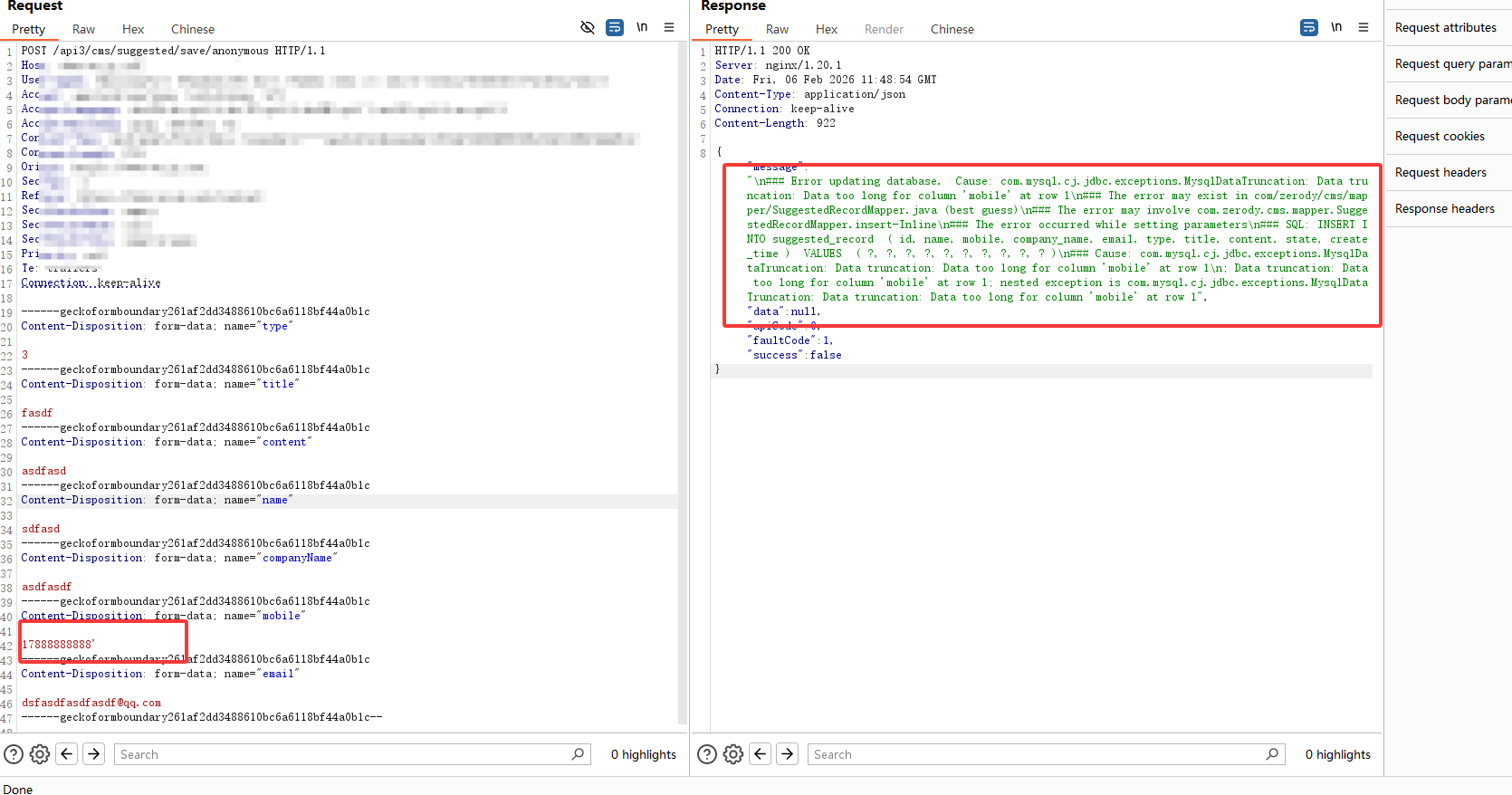Viewport: 1512px width, 795px height.
Task: Click request panel help icon
Action: (14, 754)
